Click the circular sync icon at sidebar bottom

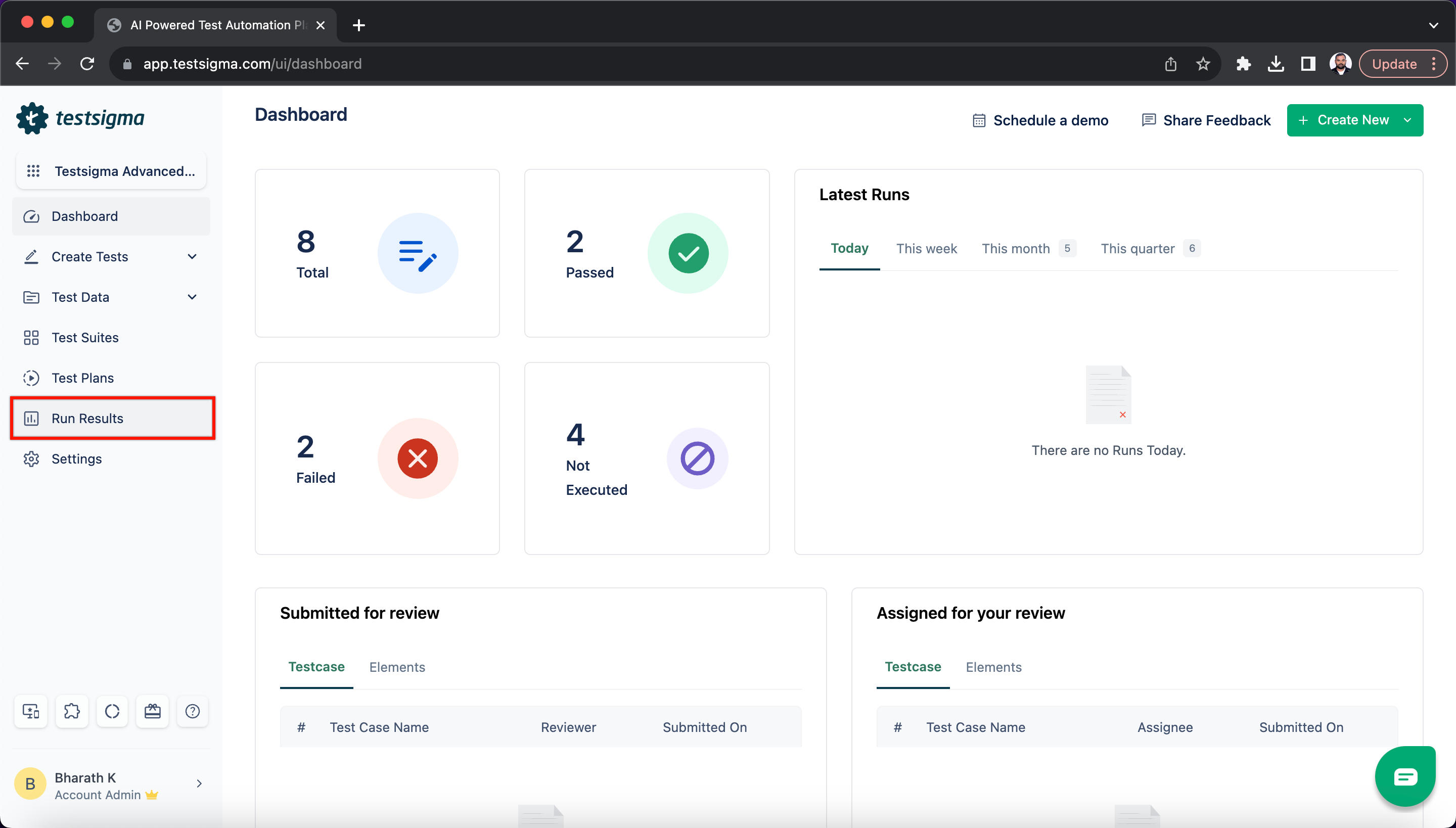(112, 711)
